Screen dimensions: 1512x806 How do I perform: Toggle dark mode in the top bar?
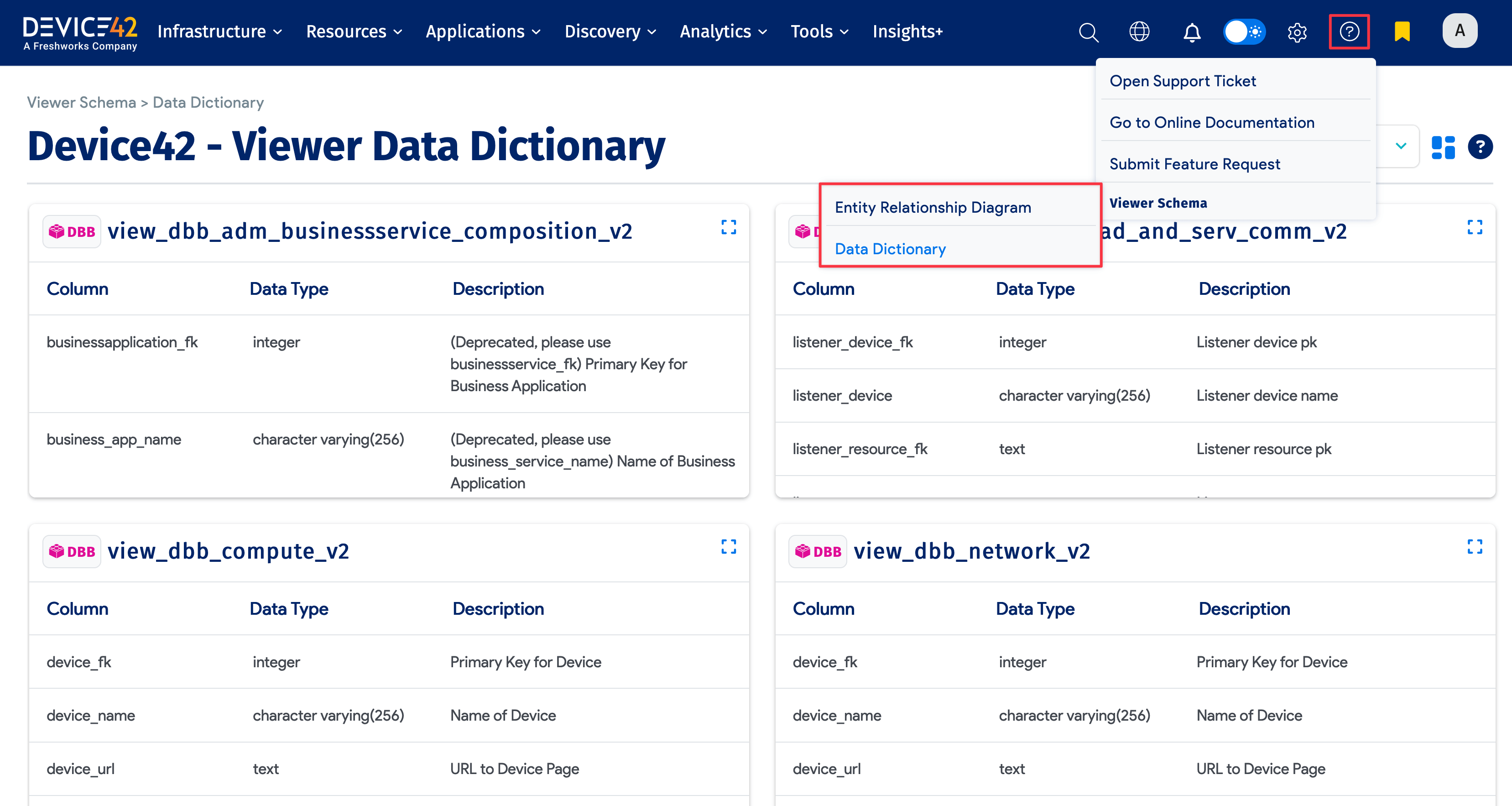tap(1244, 31)
